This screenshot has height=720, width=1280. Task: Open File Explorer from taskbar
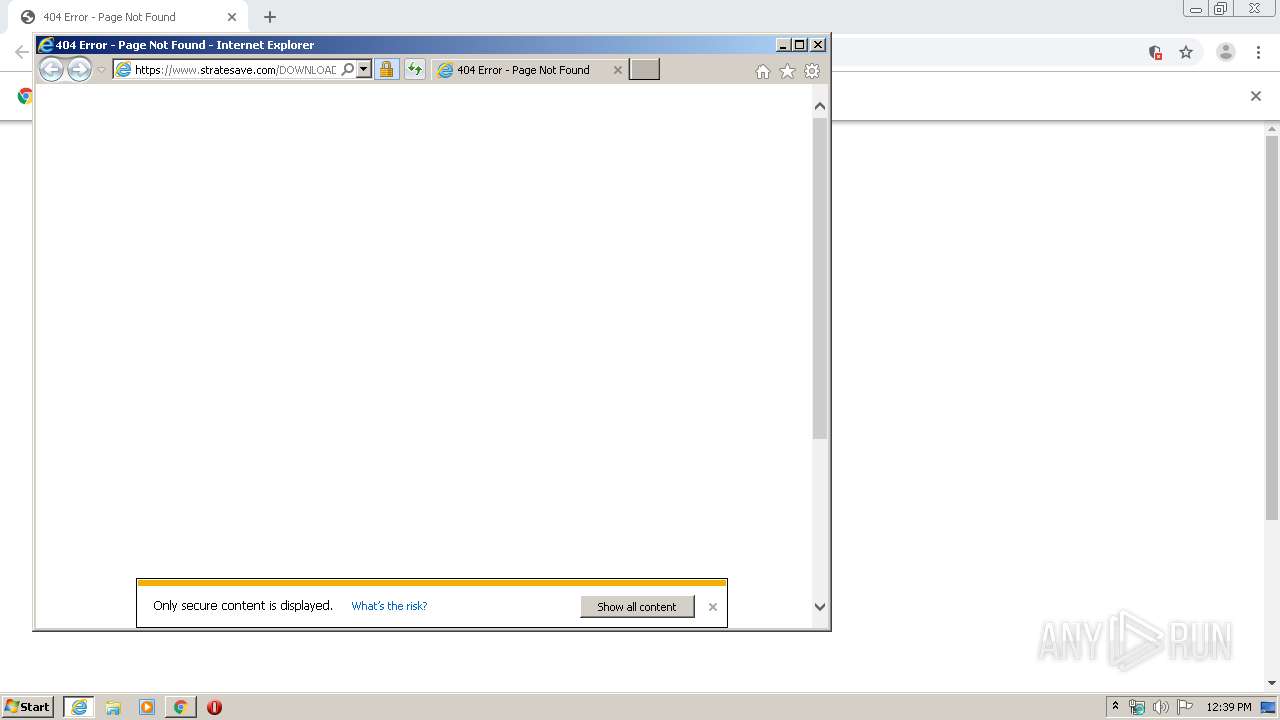coord(113,707)
